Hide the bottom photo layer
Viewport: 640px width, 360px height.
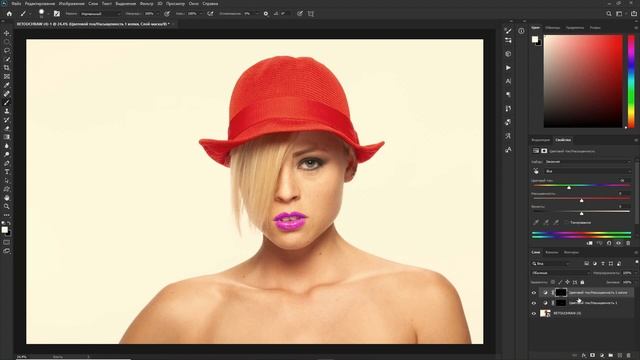[534, 313]
